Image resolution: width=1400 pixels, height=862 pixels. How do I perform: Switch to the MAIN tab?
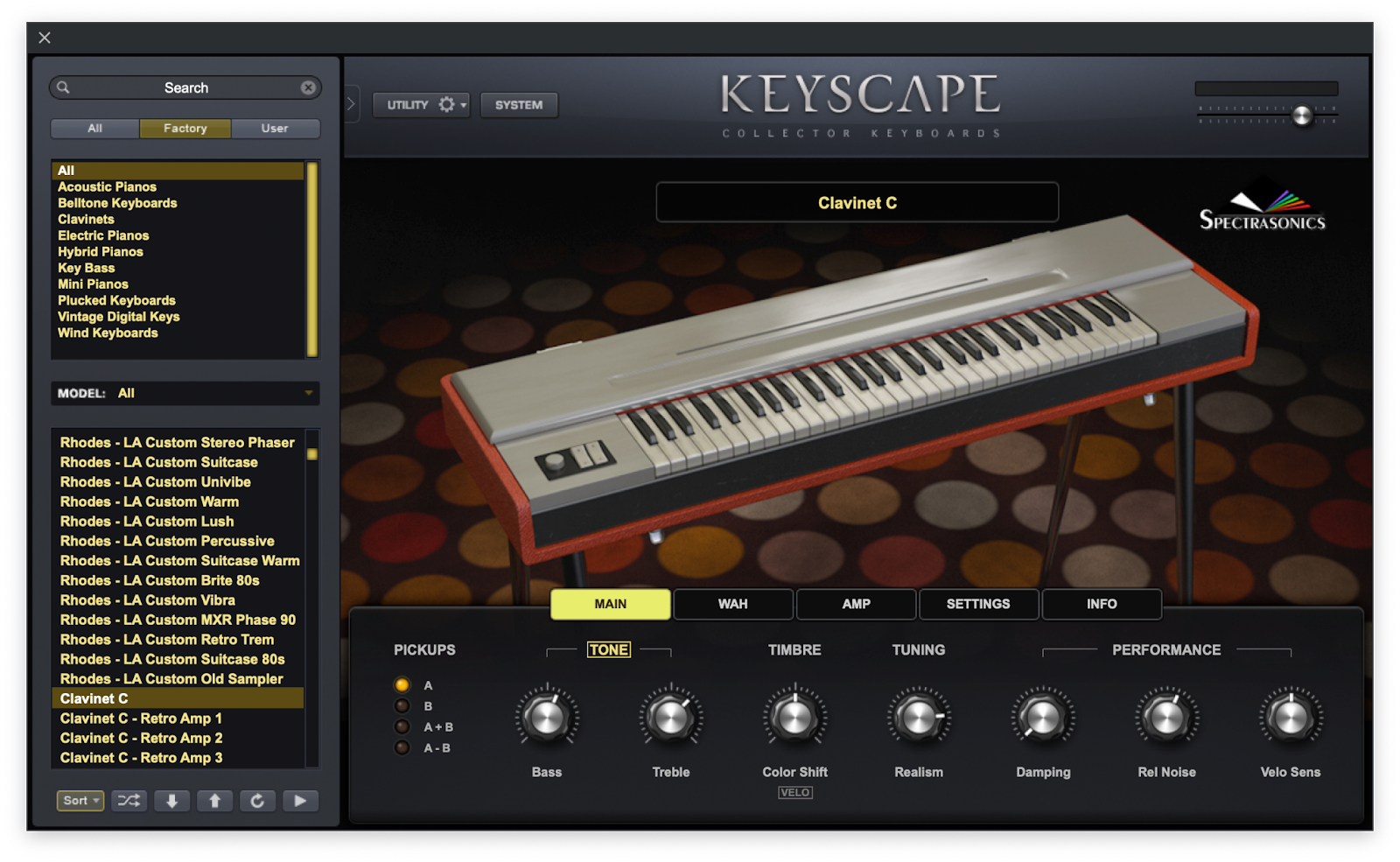tap(611, 604)
